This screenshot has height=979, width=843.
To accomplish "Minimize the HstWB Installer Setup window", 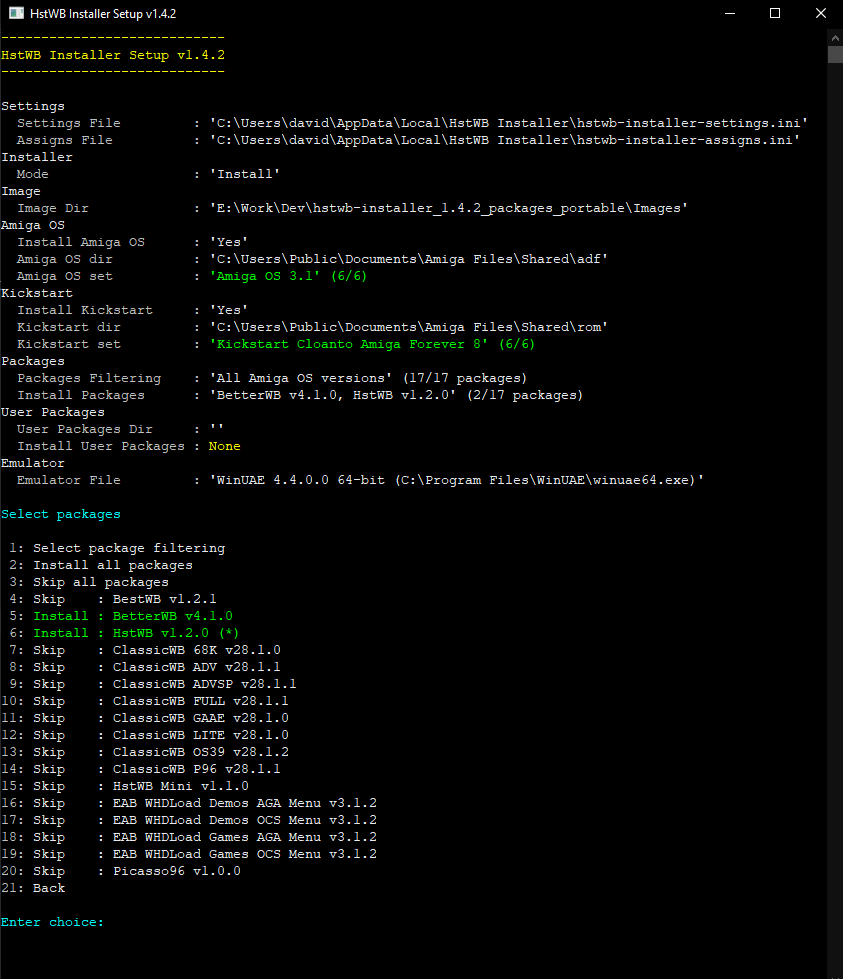I will pyautogui.click(x=729, y=13).
